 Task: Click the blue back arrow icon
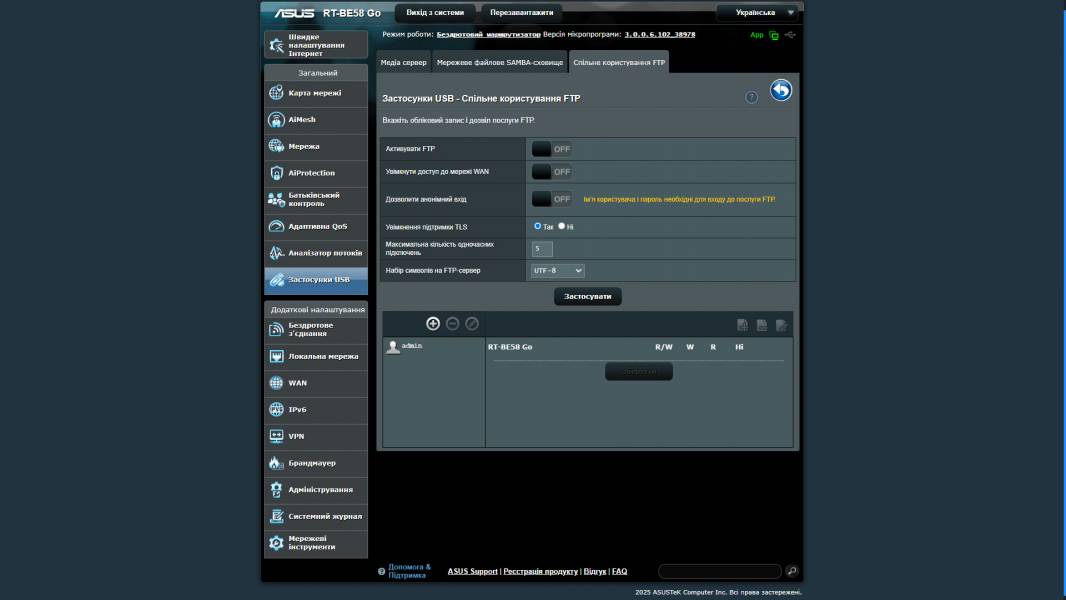tap(781, 91)
